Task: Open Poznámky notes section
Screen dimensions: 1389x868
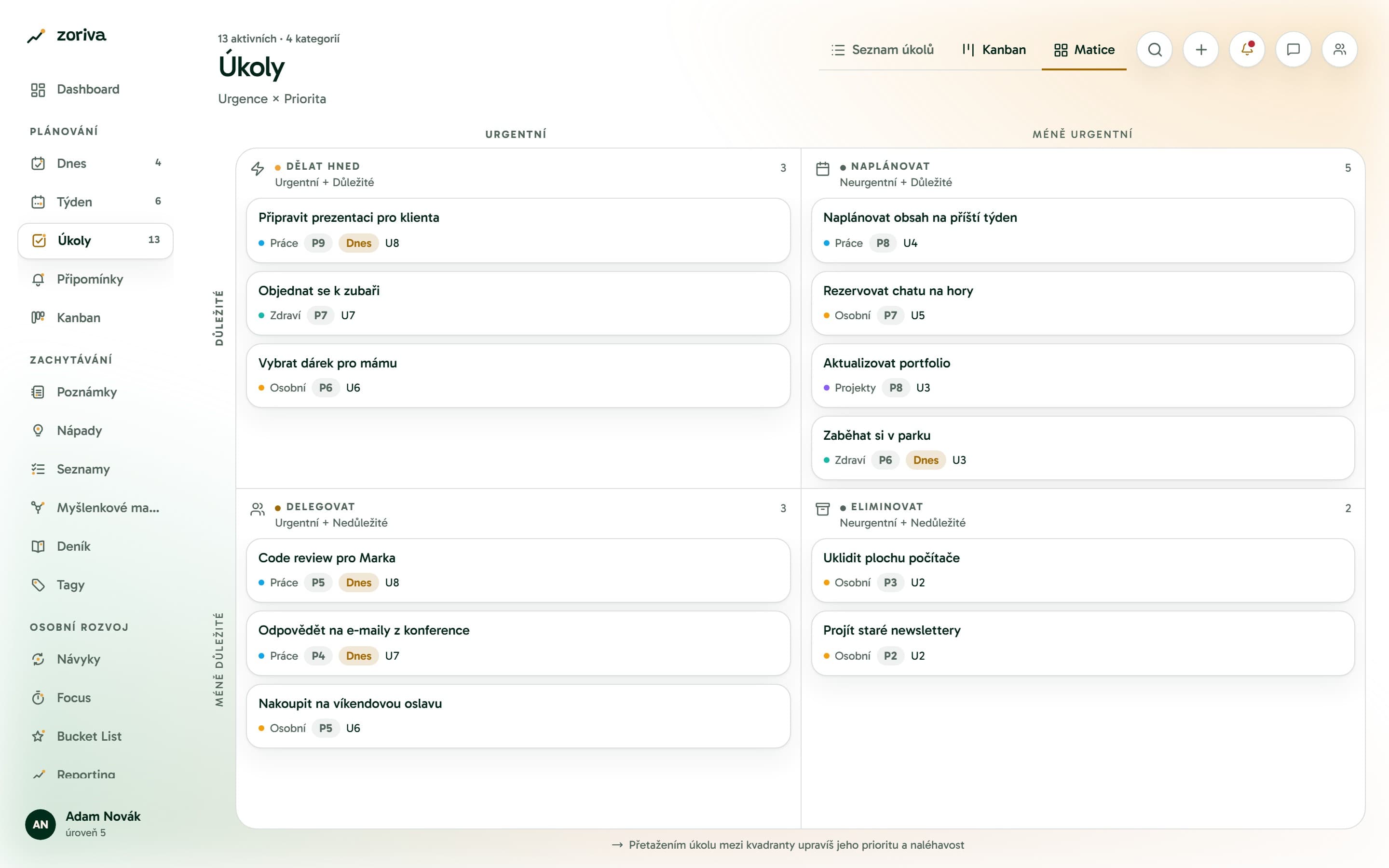Action: [x=95, y=392]
